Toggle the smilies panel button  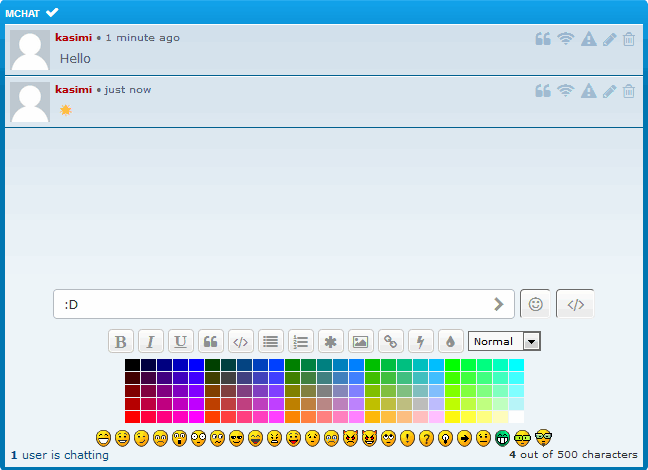pos(535,304)
